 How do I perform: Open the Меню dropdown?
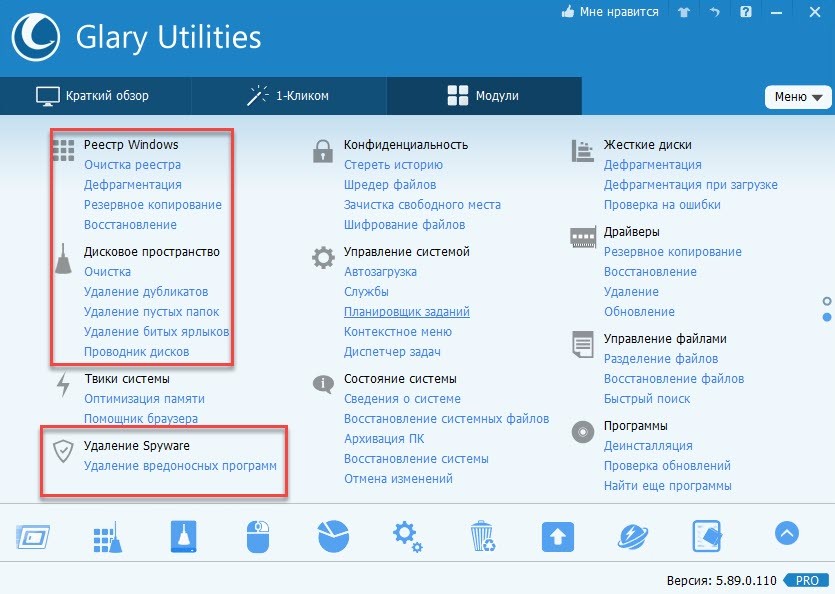pyautogui.click(x=797, y=97)
